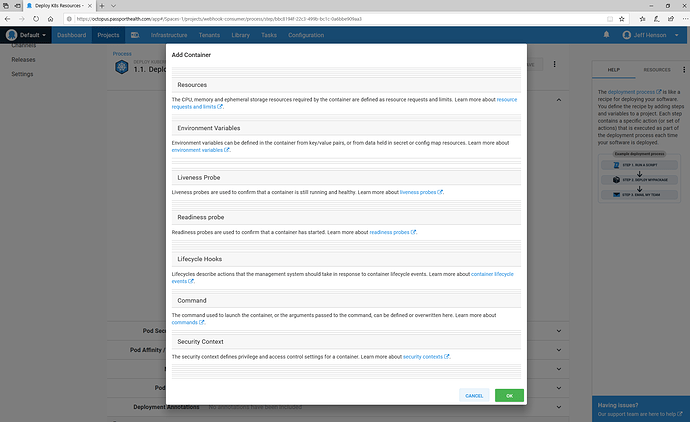690x422 pixels.
Task: Collapse the top step section chevron
Action: point(559,100)
